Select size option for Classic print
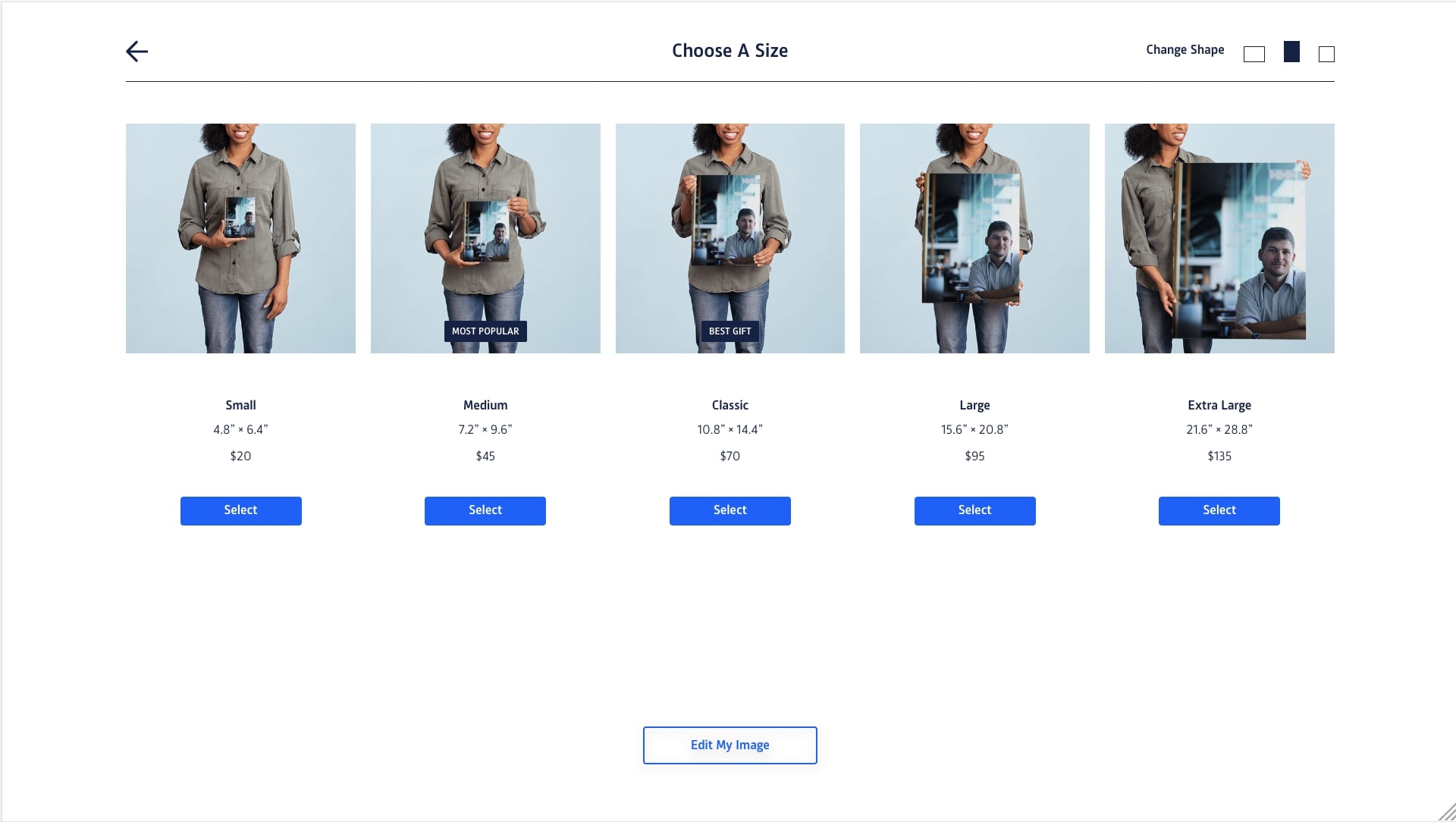The height and width of the screenshot is (822, 1456). pos(729,509)
